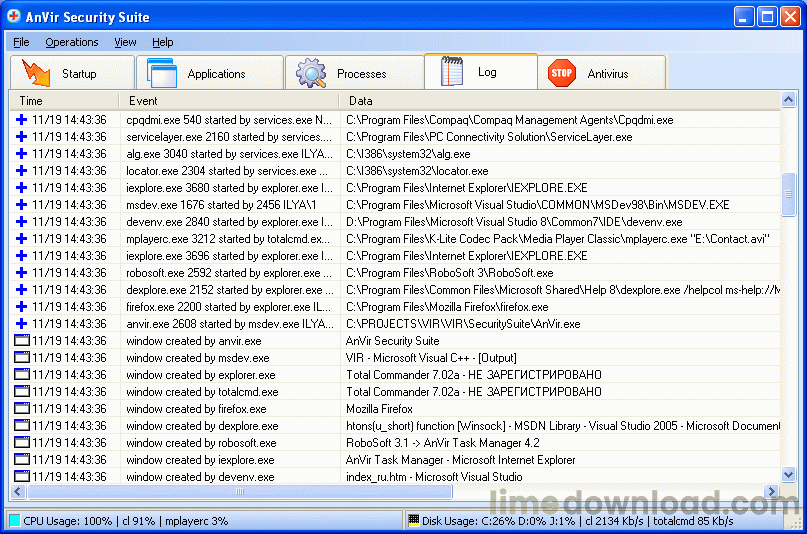Click the vertical scrollbar down arrow
The width and height of the screenshot is (807, 534).
[788, 476]
